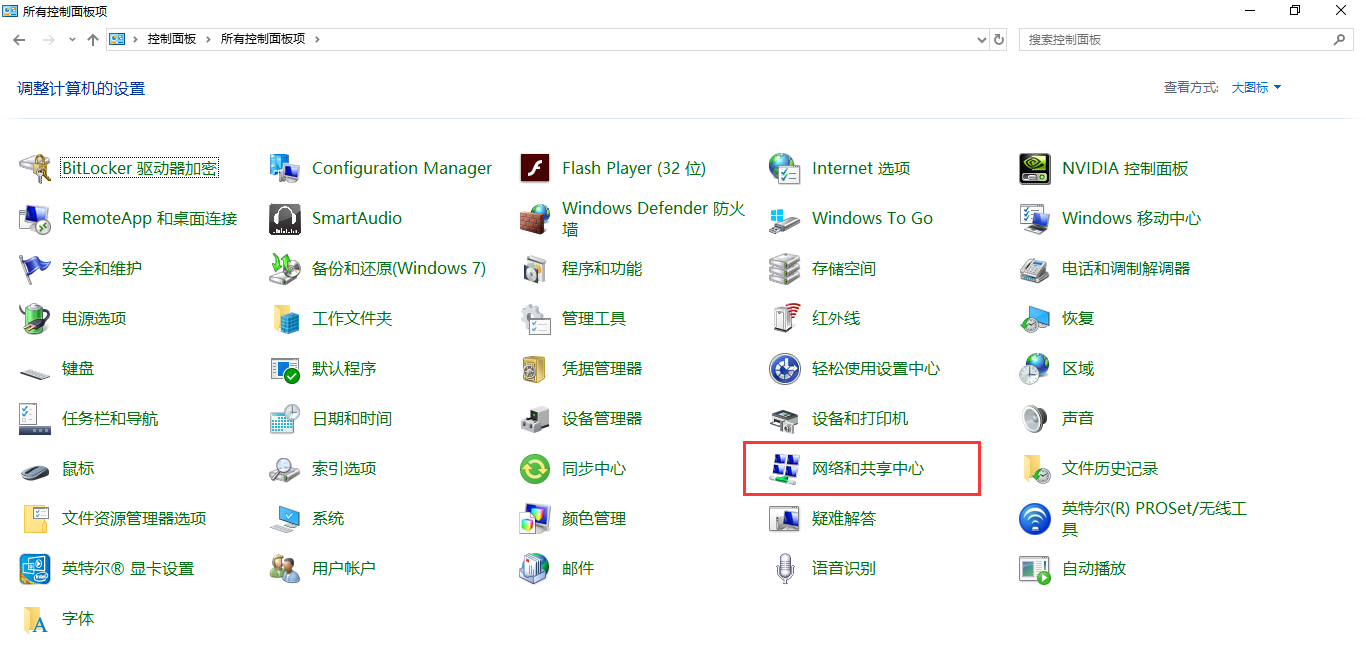Open 任务栏和导航 icon
The height and width of the screenshot is (662, 1366).
[35, 418]
